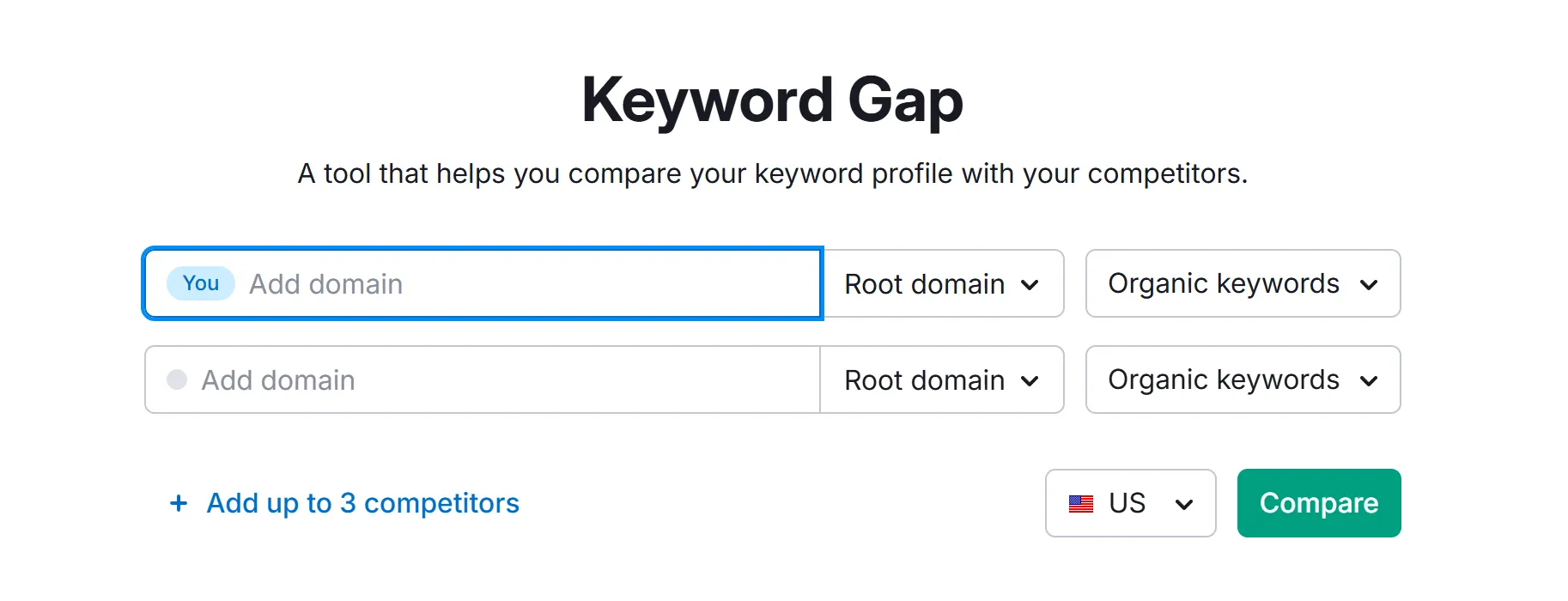Image resolution: width=1568 pixels, height=601 pixels.
Task: Click the competitor Add domain input field
Action: pos(515,379)
